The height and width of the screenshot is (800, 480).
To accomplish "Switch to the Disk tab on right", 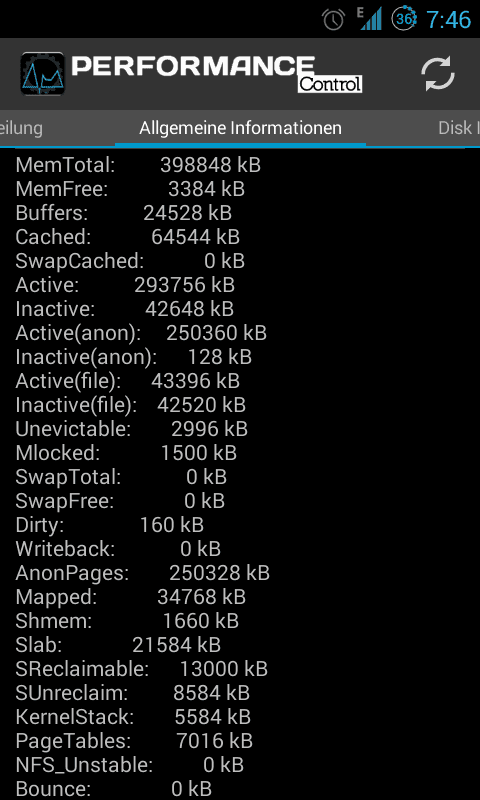I will coord(459,128).
